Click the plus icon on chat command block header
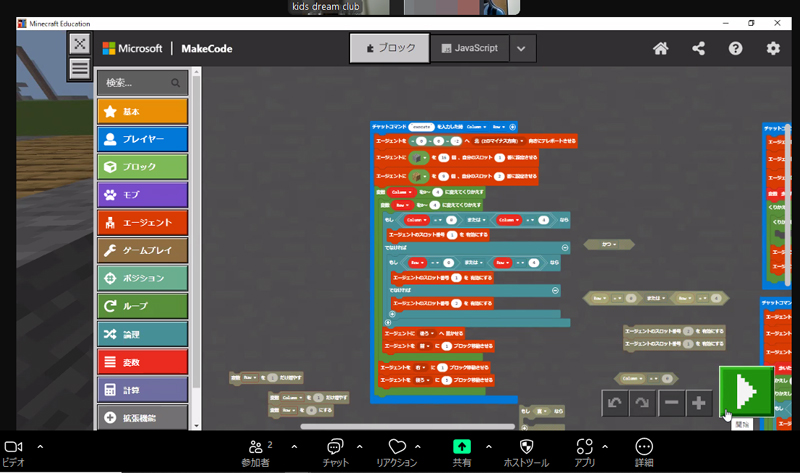 [513, 127]
